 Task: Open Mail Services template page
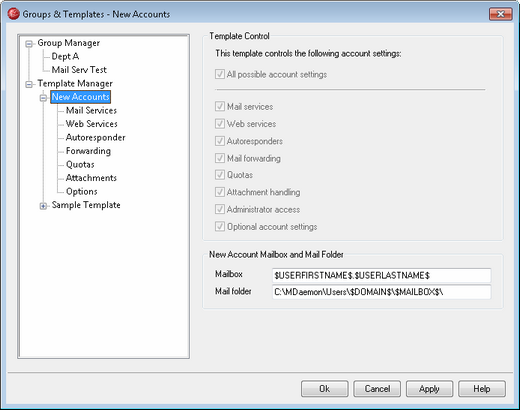(x=91, y=110)
